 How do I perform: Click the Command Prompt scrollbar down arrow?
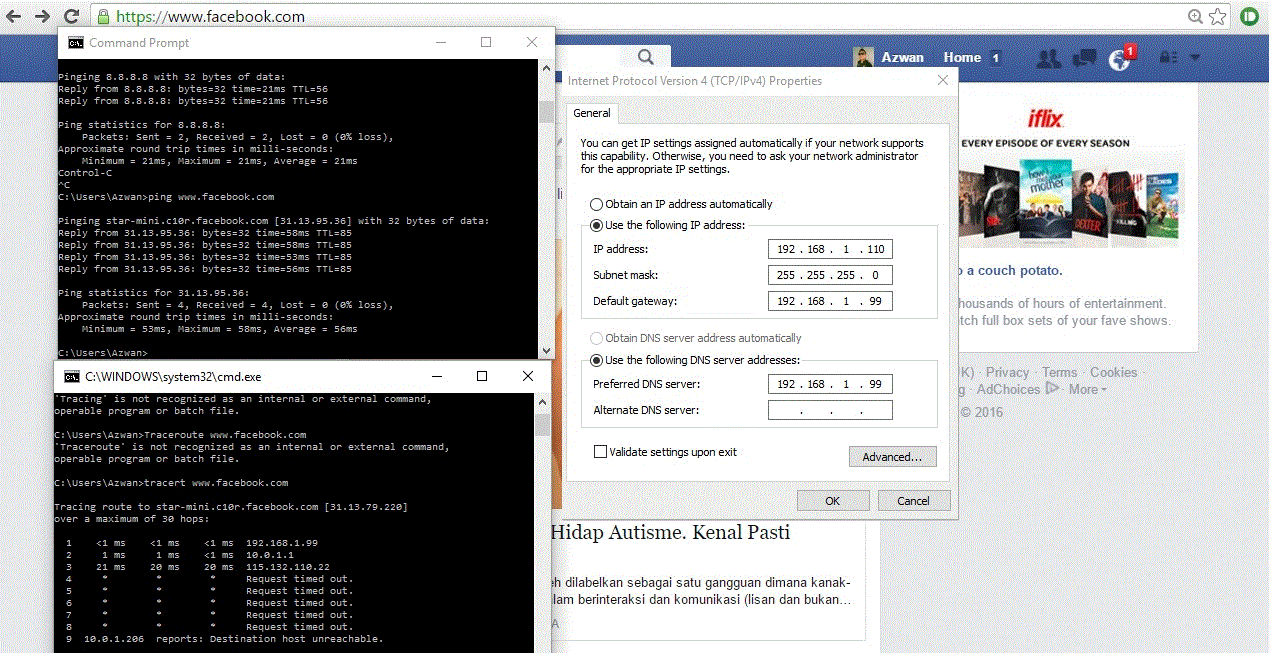click(546, 350)
